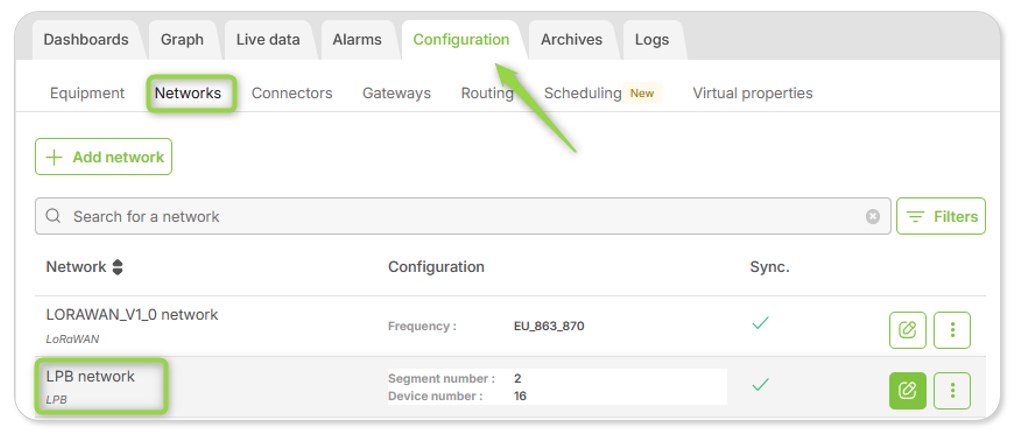This screenshot has height=437, width=1019.
Task: Open the Filters panel
Action: (941, 217)
